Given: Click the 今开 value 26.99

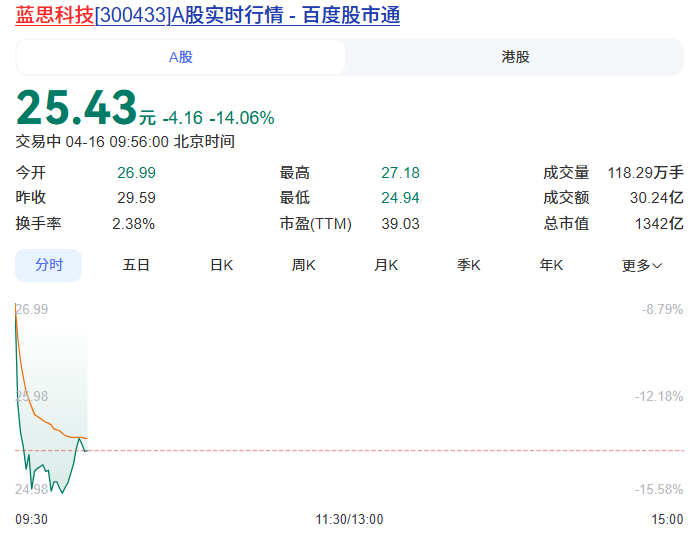Looking at the screenshot, I should pos(136,172).
